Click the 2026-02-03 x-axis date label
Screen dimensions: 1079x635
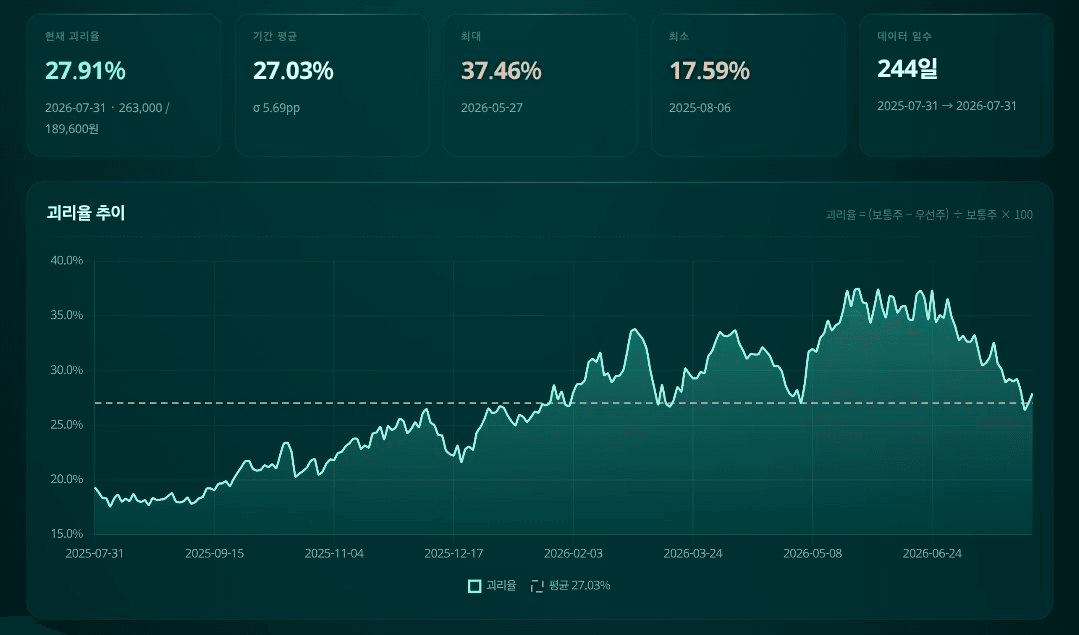tap(573, 553)
